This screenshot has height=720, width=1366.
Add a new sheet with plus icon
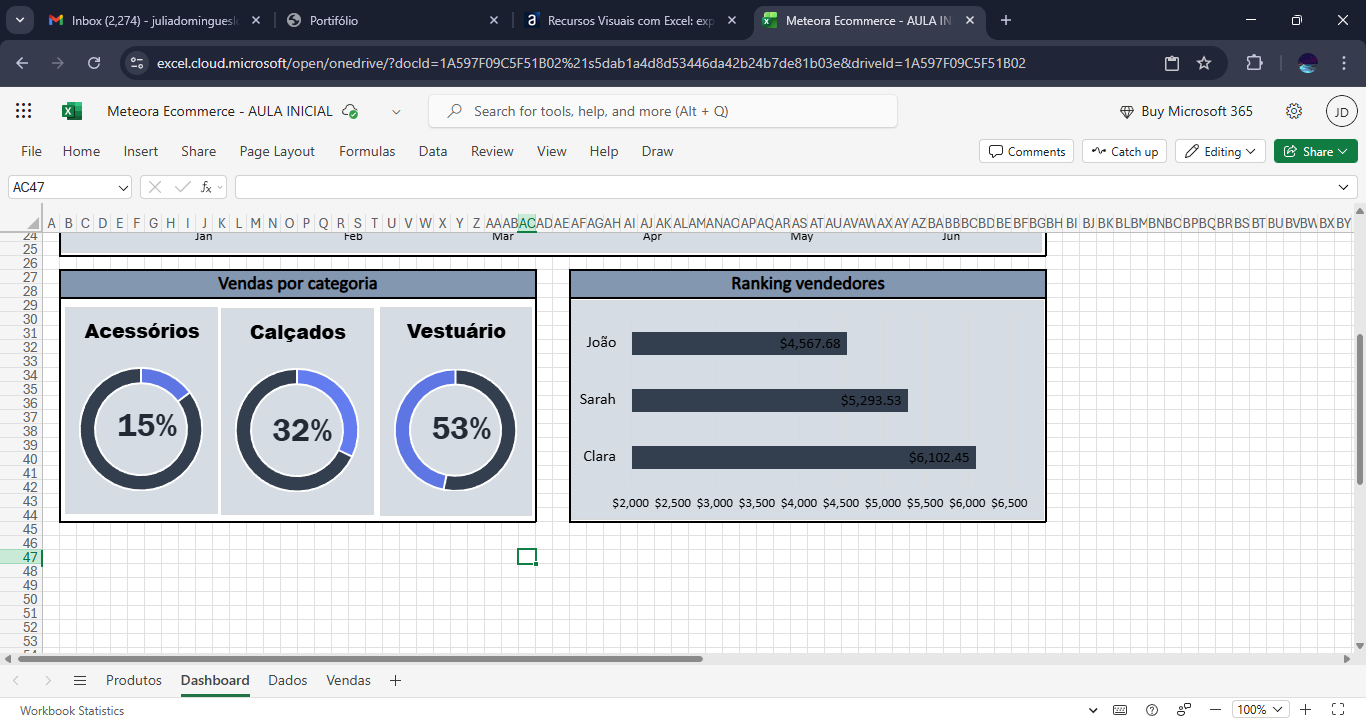(x=395, y=680)
